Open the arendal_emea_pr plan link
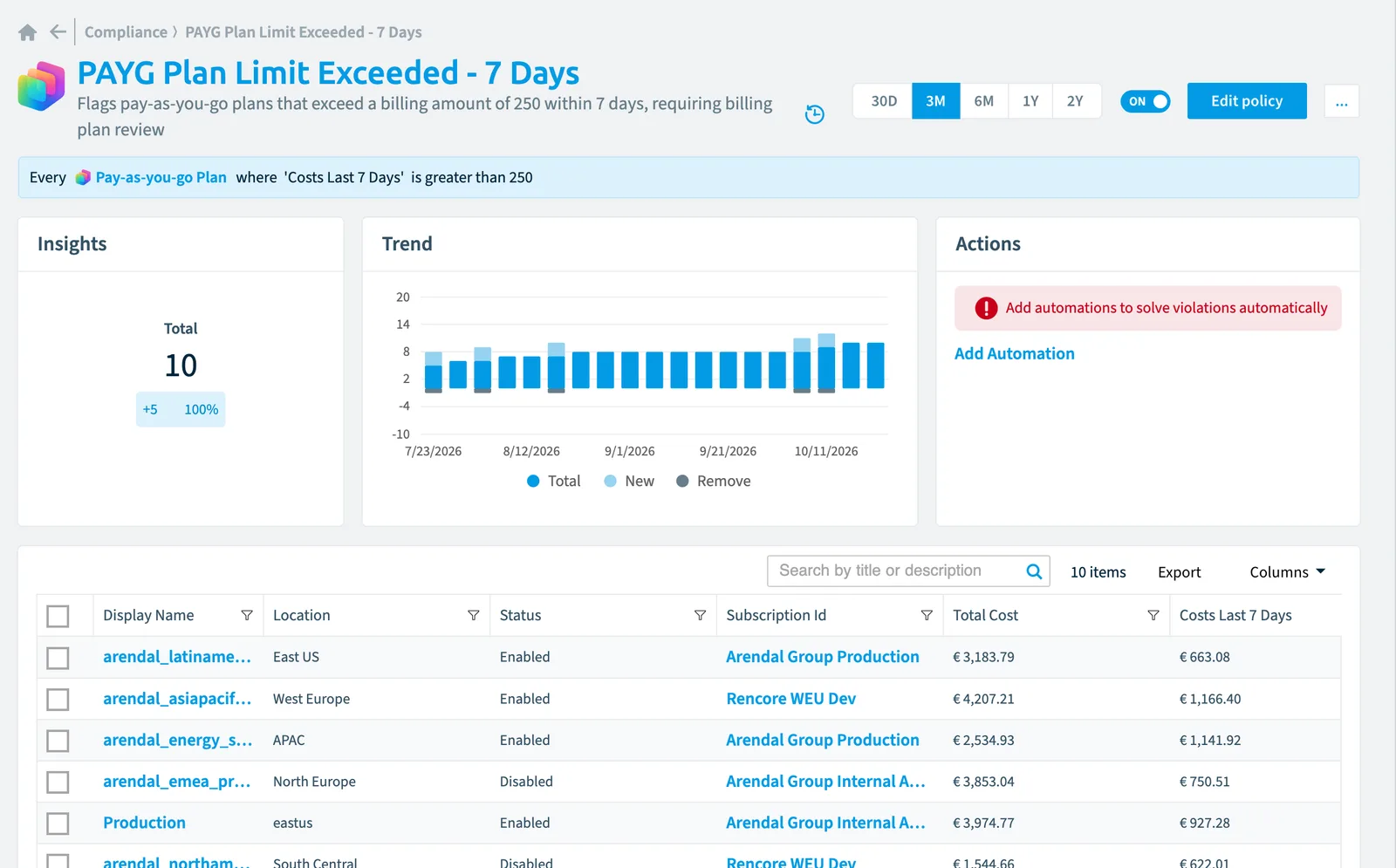1396x868 pixels. coord(177,782)
